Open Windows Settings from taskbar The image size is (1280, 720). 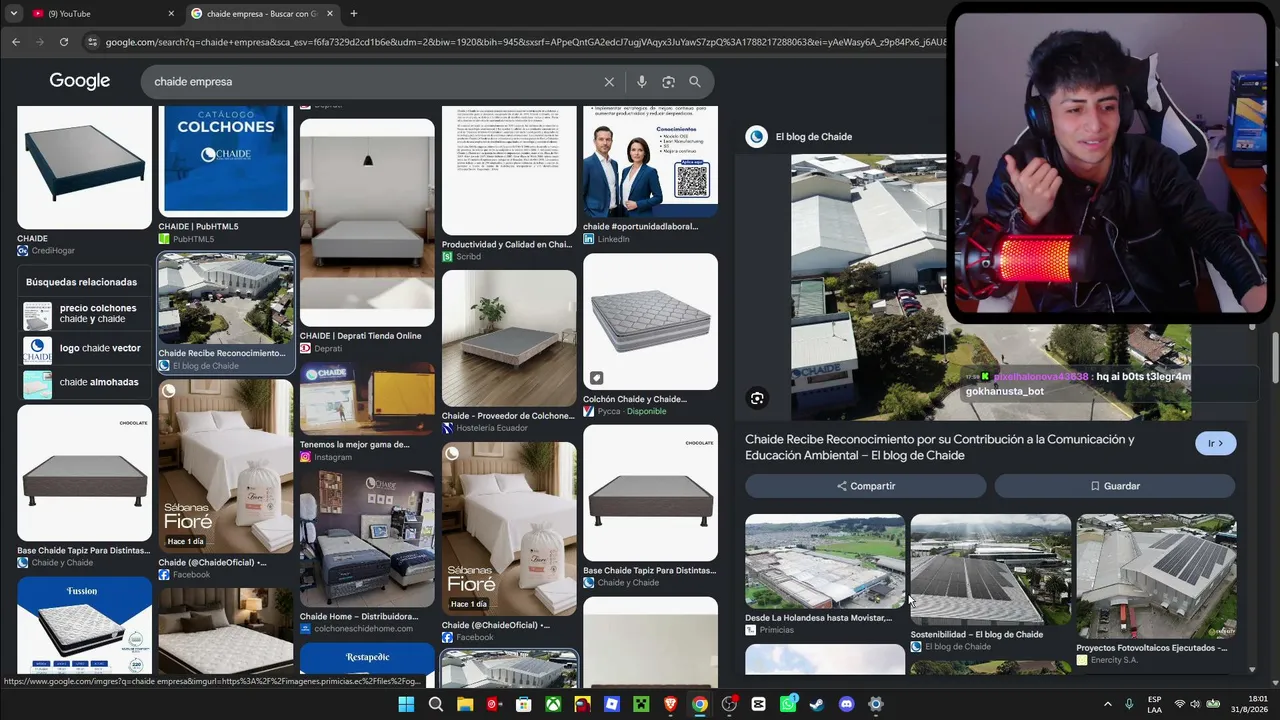[876, 704]
